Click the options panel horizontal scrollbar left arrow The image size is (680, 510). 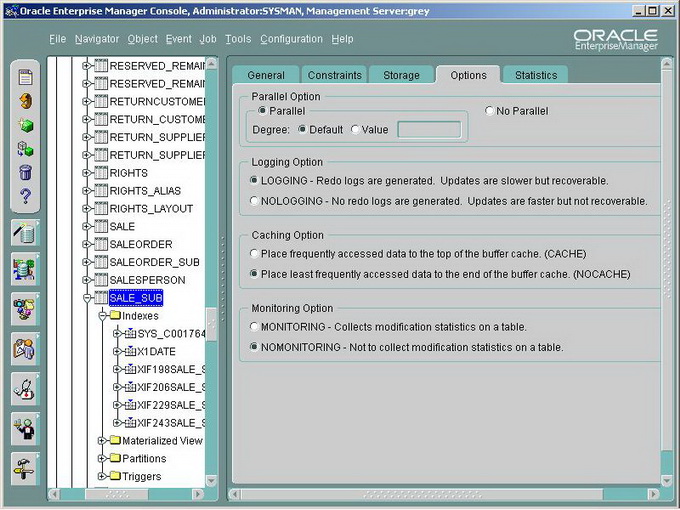pos(235,494)
